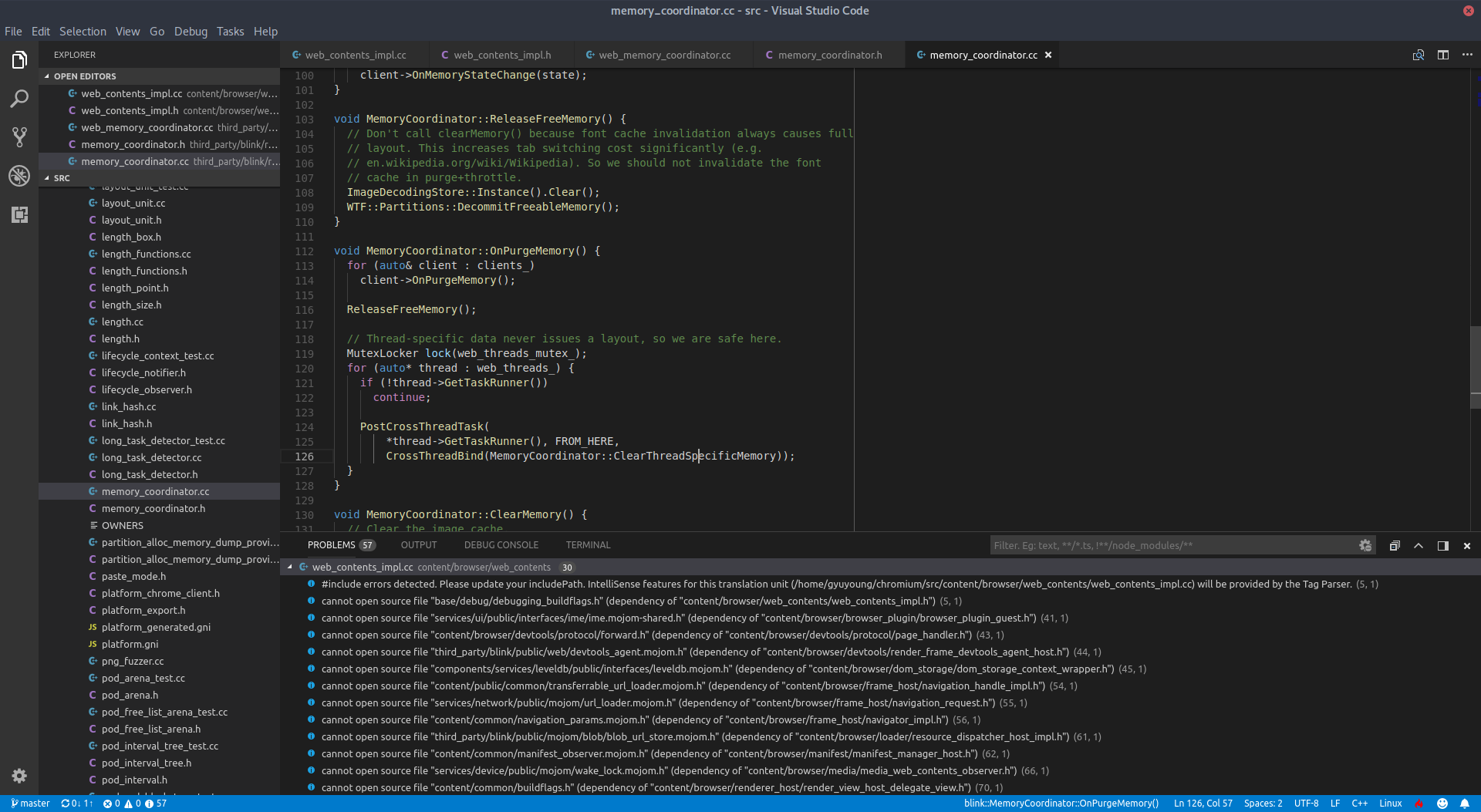Open Settings via the gear icon
This screenshot has height=812, width=1481.
19,776
